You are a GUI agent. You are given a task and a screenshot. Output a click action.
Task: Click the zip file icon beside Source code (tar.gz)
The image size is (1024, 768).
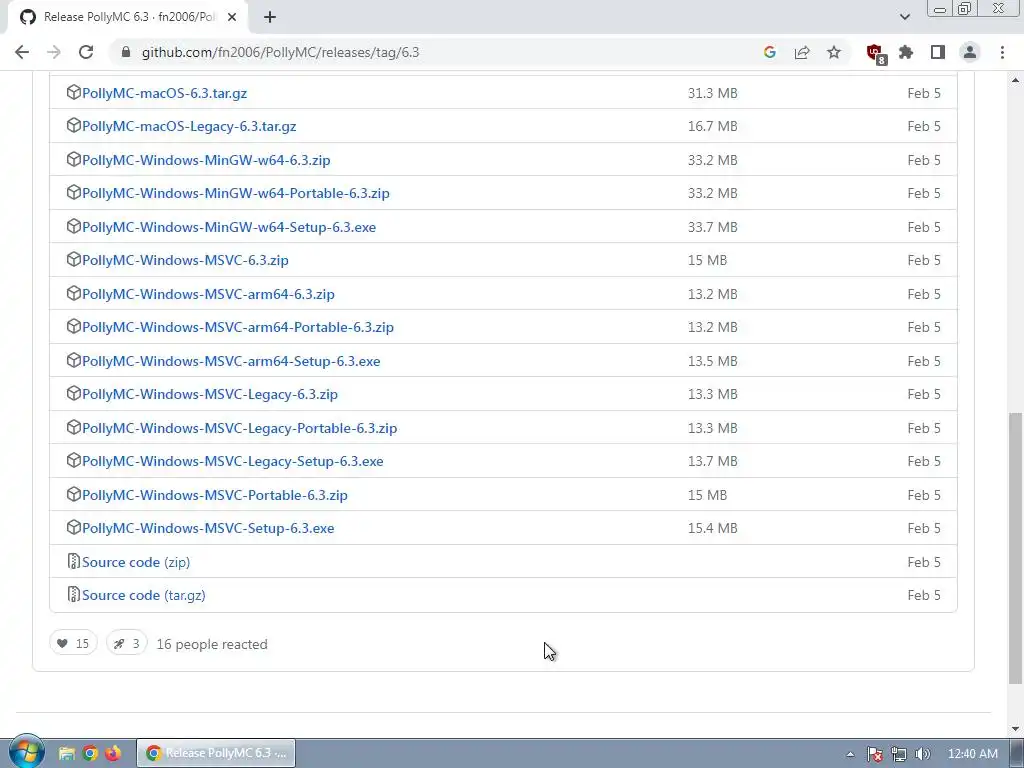click(x=74, y=594)
